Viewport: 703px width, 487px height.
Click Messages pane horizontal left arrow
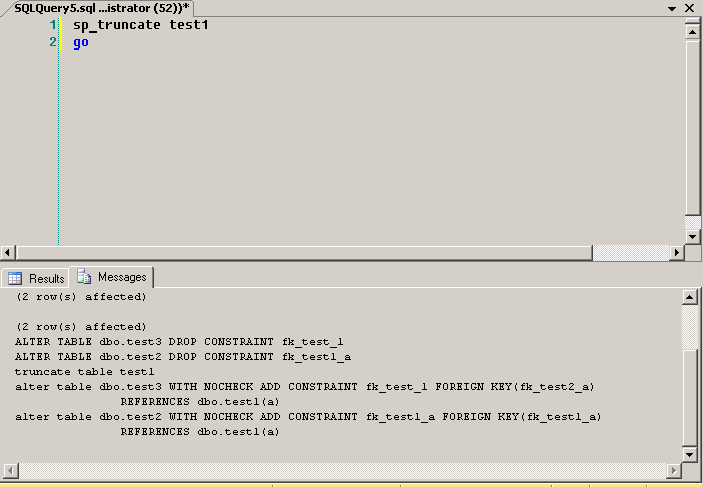pyautogui.click(x=9, y=469)
